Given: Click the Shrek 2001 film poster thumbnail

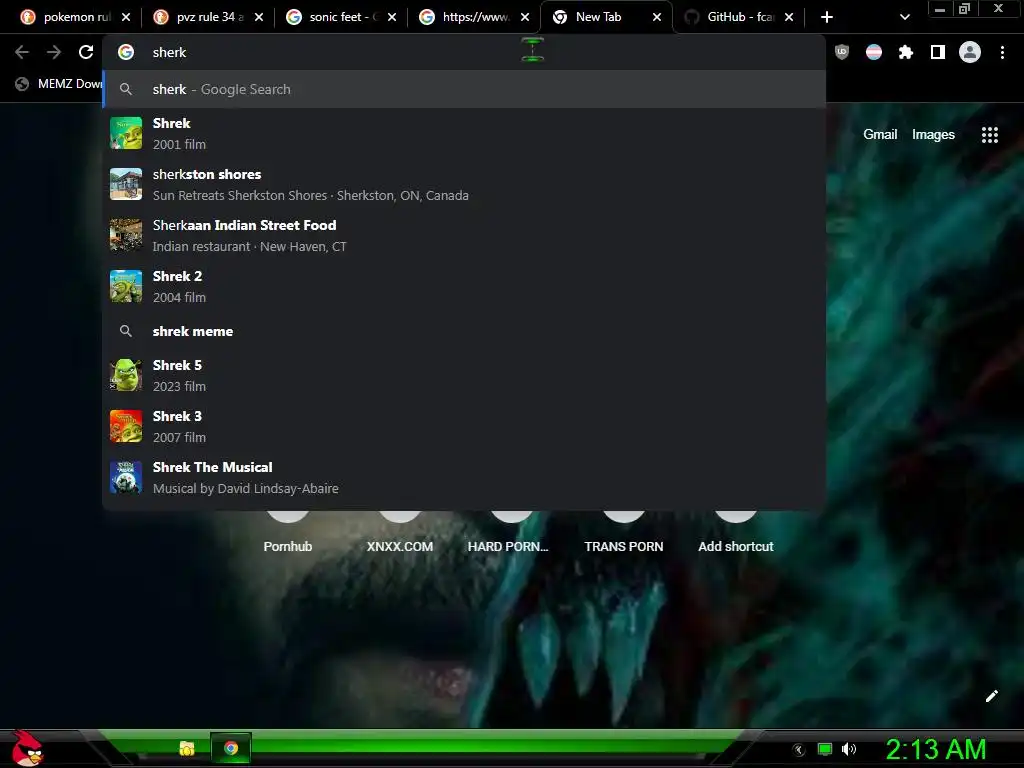Looking at the screenshot, I should 126,133.
